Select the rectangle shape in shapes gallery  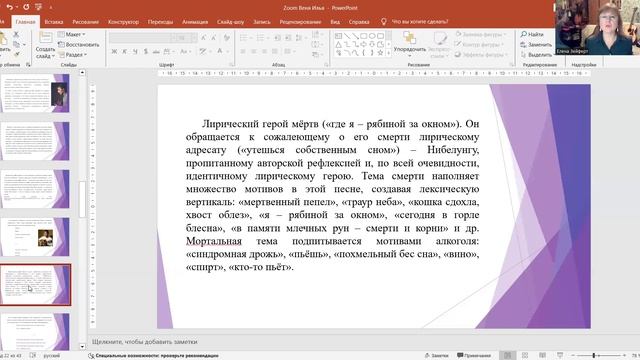point(363,36)
